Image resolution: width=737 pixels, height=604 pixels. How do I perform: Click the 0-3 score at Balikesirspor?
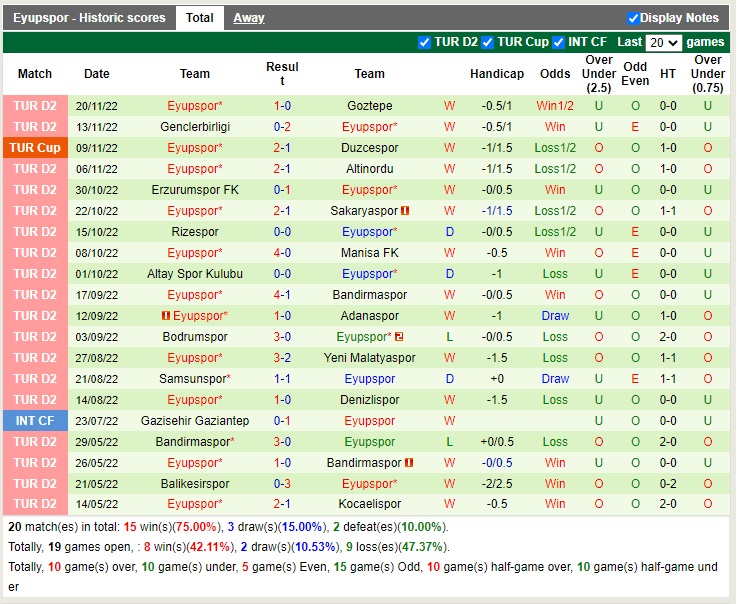[282, 484]
